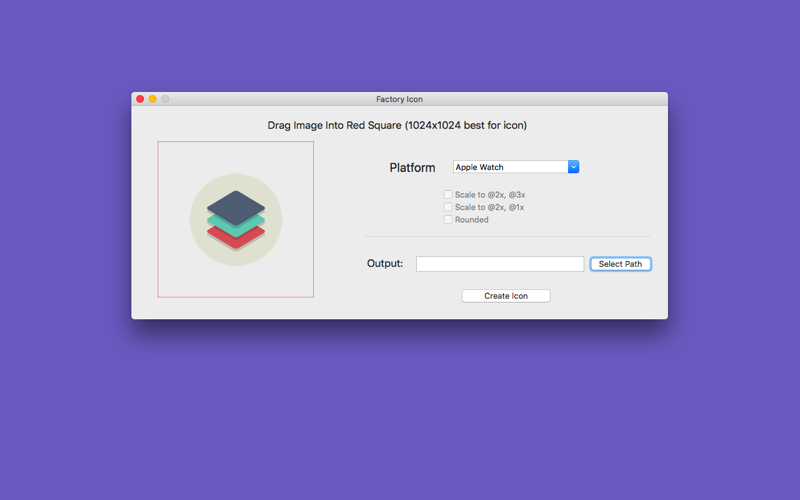
Task: Click the blue Platform dropdown arrow
Action: pyautogui.click(x=573, y=167)
